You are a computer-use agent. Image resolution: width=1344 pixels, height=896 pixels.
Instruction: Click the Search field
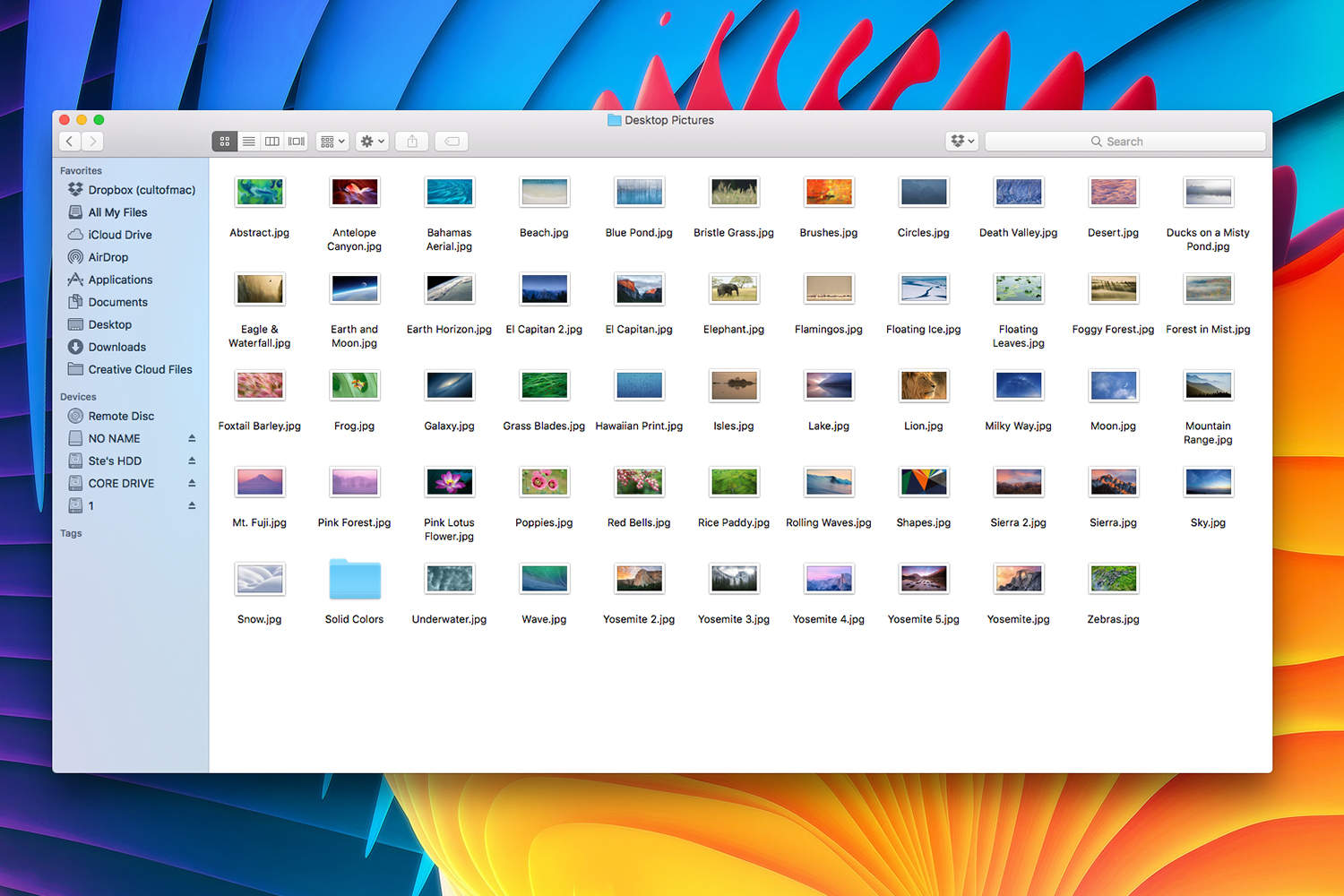click(x=1124, y=142)
